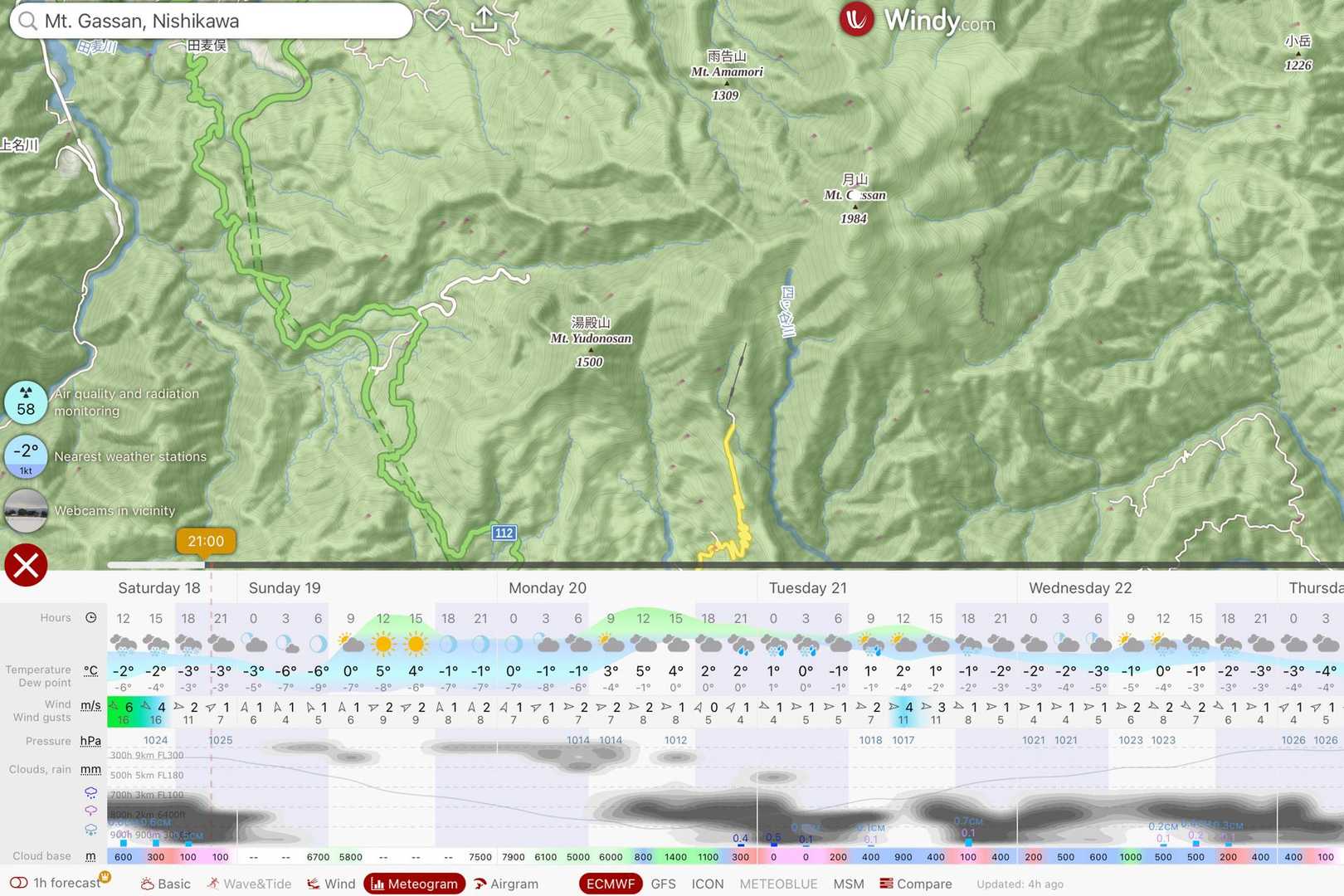Click the Windy.com logo
Image resolution: width=1344 pixels, height=896 pixels.
[x=917, y=20]
